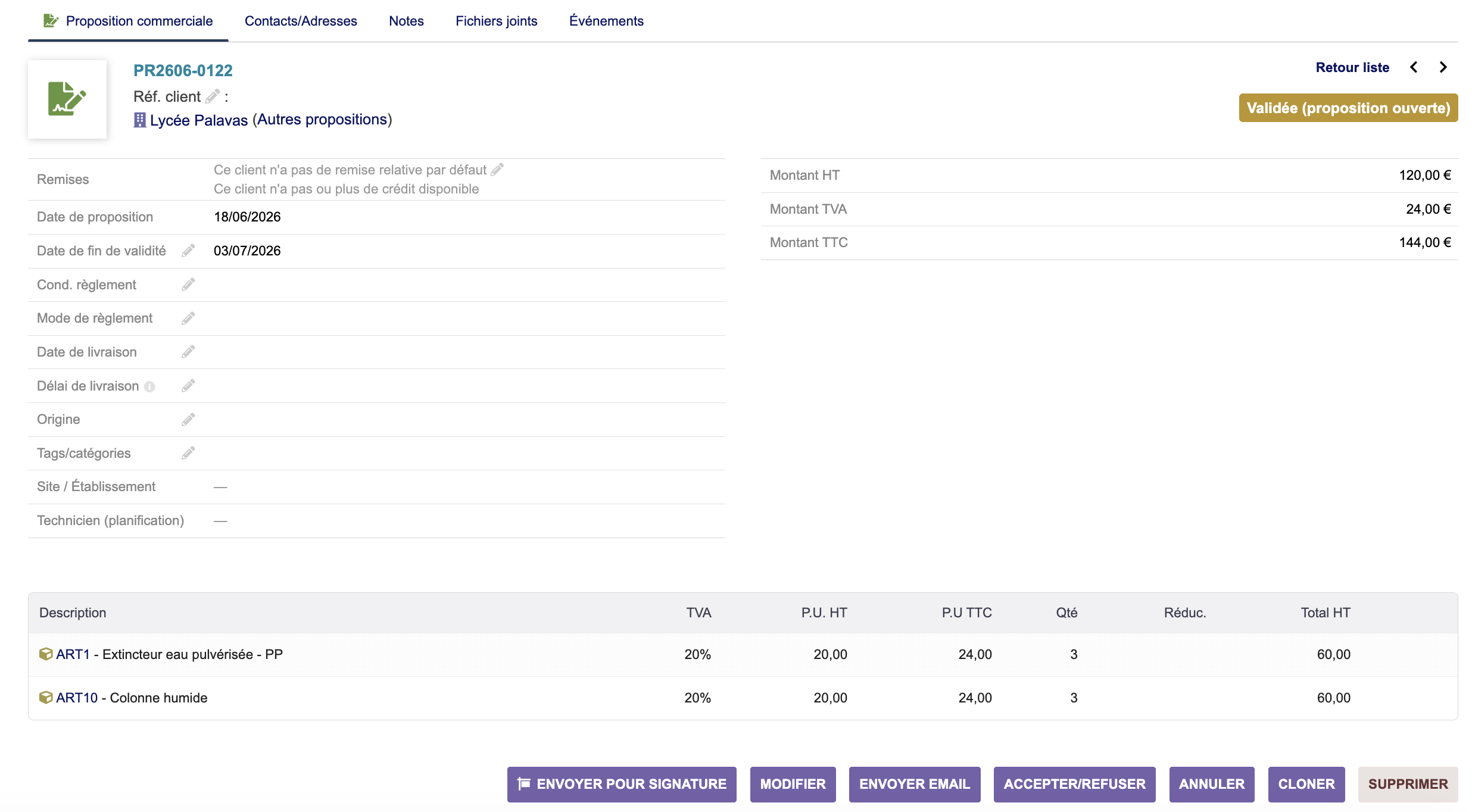Open Lycée Palavas customer link
1472x812 pixels.
198,120
